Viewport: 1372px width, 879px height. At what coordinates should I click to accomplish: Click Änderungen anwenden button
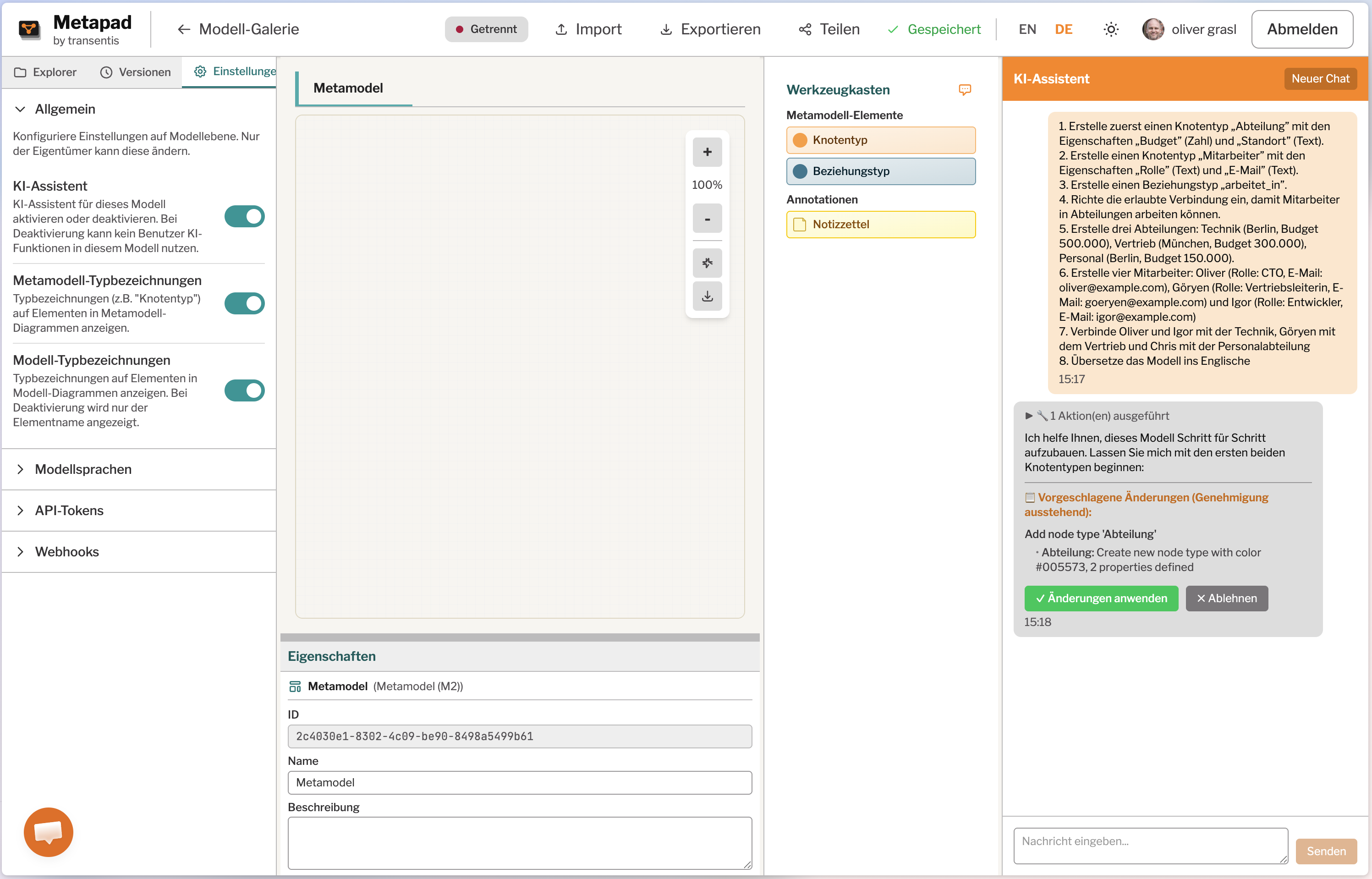point(1100,598)
